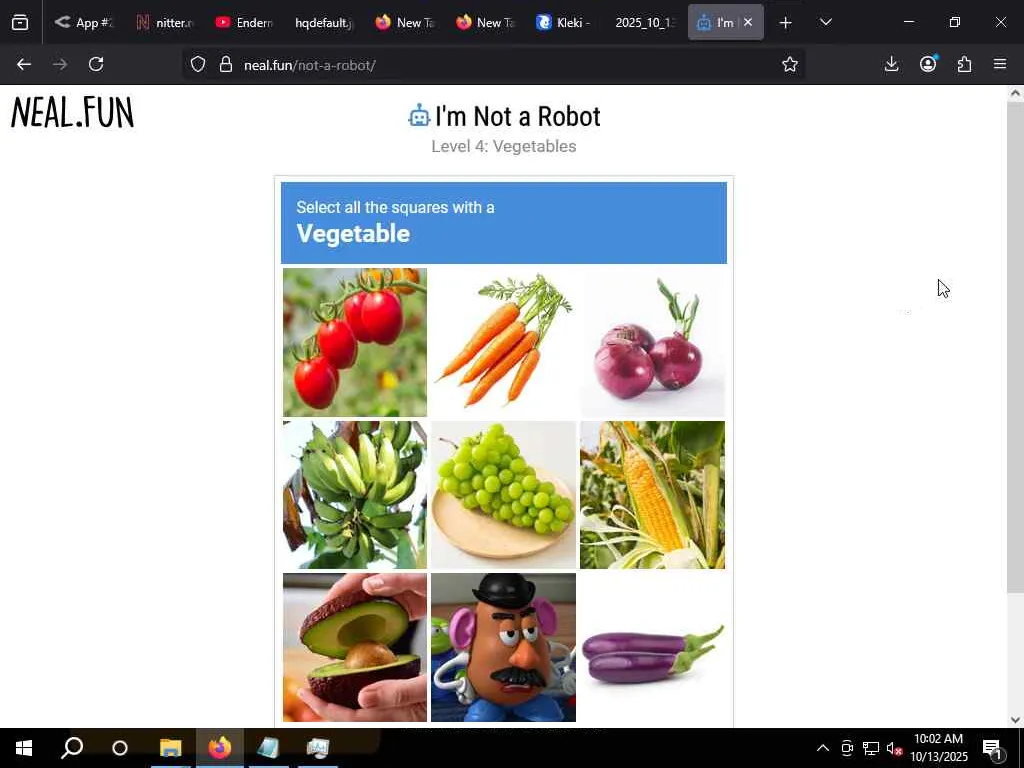Open the Firefox hamburger application menu
This screenshot has width=1024, height=768.
(1000, 64)
